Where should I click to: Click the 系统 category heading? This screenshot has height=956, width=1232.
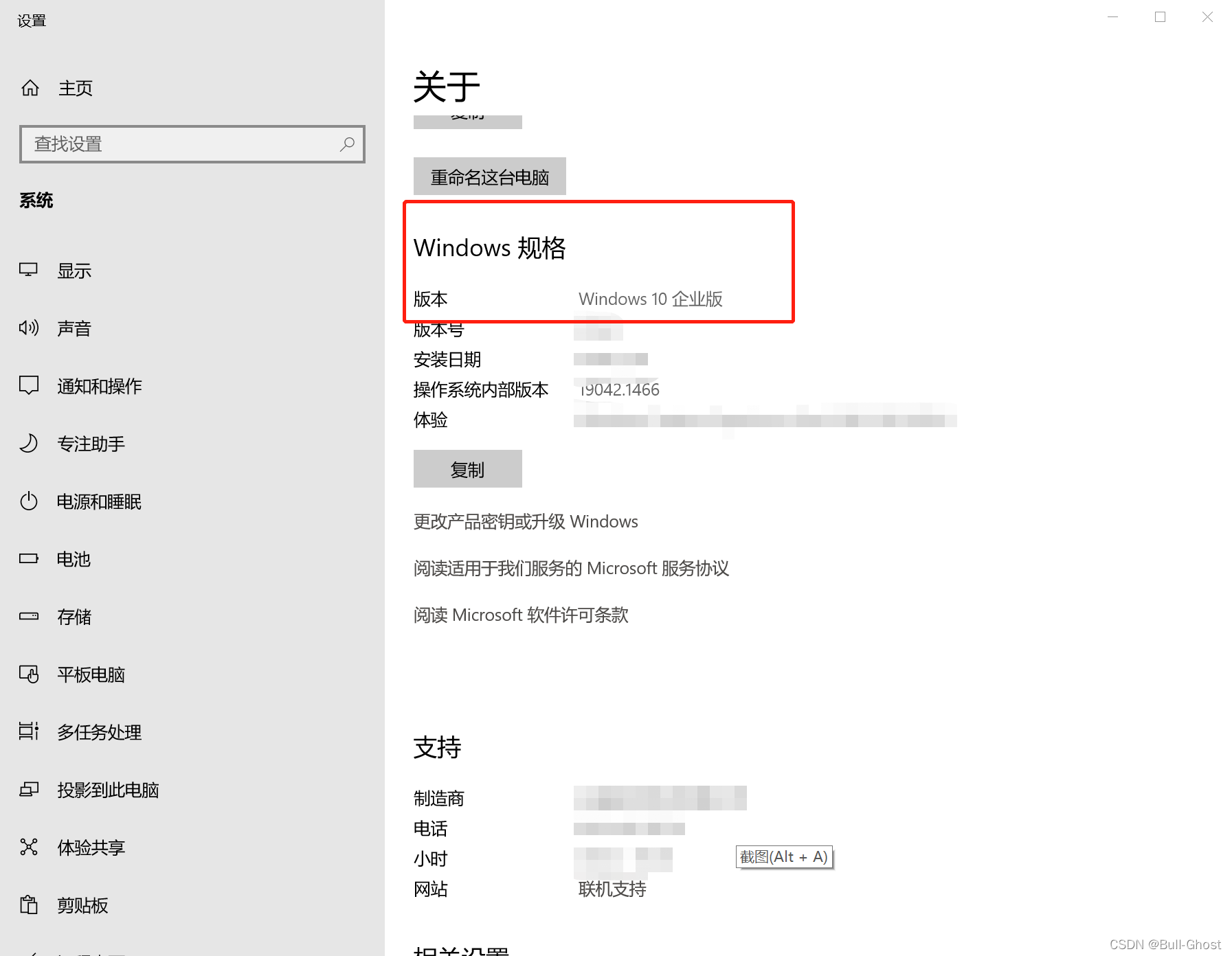(36, 201)
